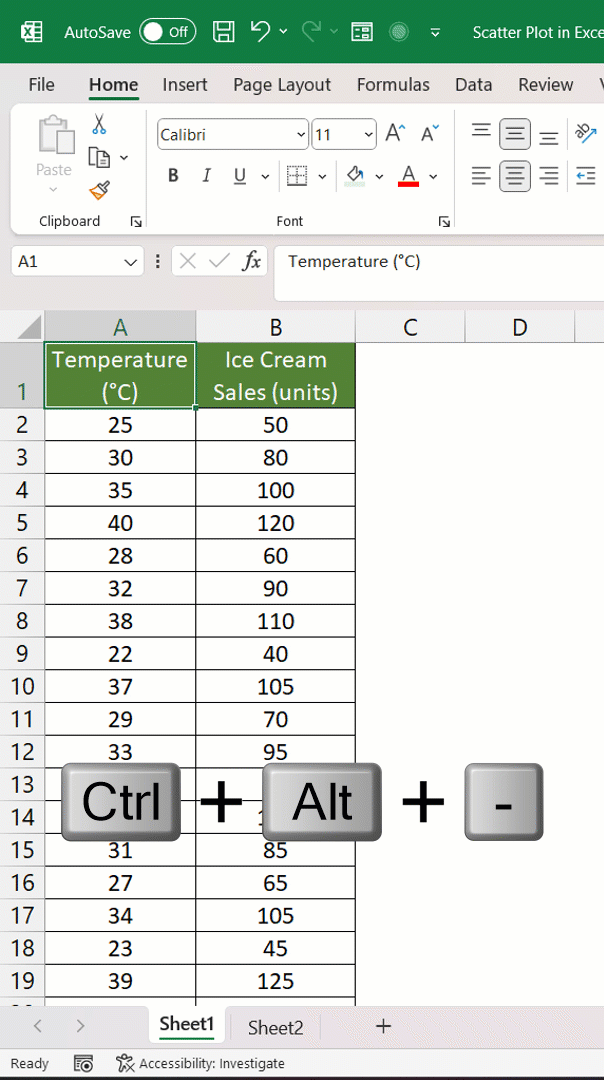Image resolution: width=604 pixels, height=1080 pixels.
Task: Activate the Format Painter brush
Action: (99, 191)
